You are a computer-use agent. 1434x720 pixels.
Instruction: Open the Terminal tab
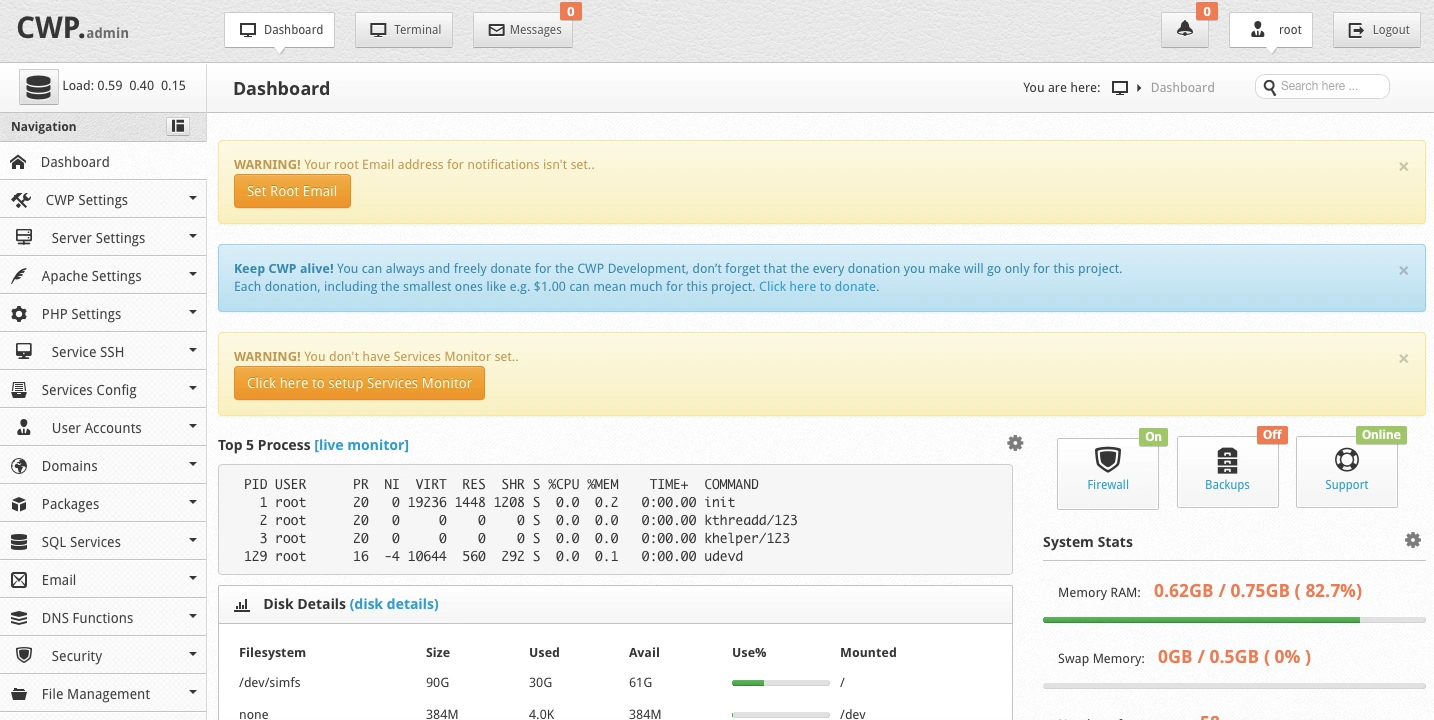405,30
